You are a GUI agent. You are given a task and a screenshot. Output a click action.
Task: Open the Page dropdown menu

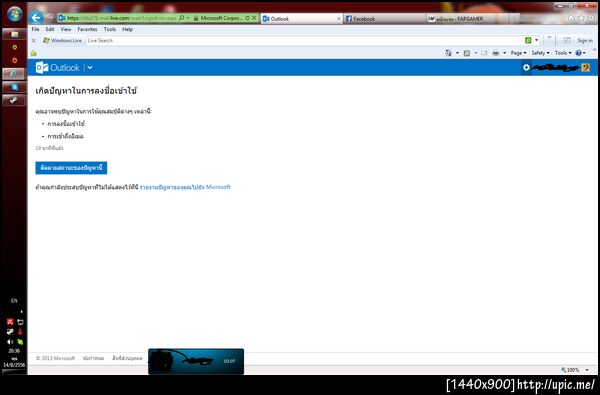(518, 53)
